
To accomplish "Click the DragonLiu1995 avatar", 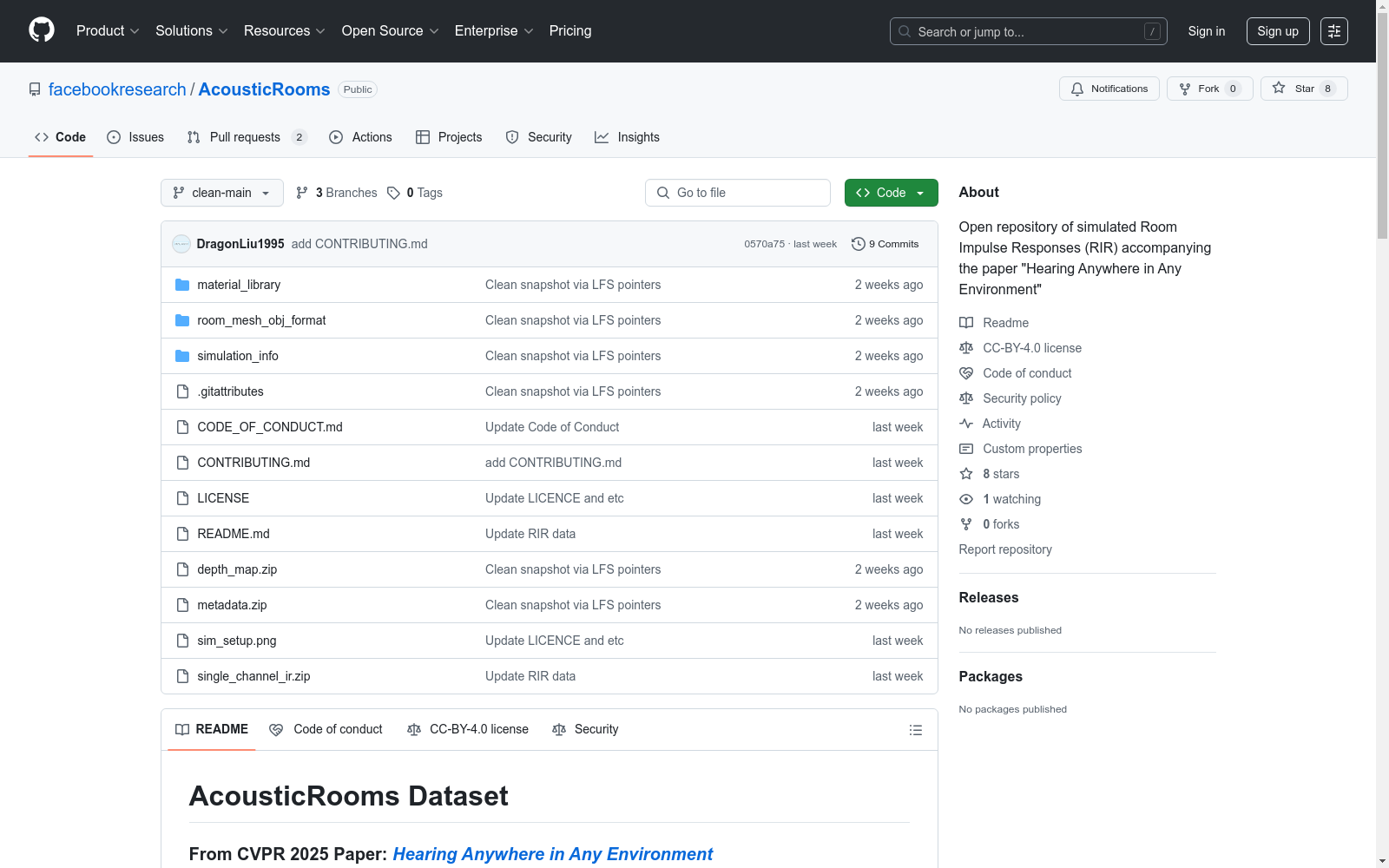I will tap(181, 244).
